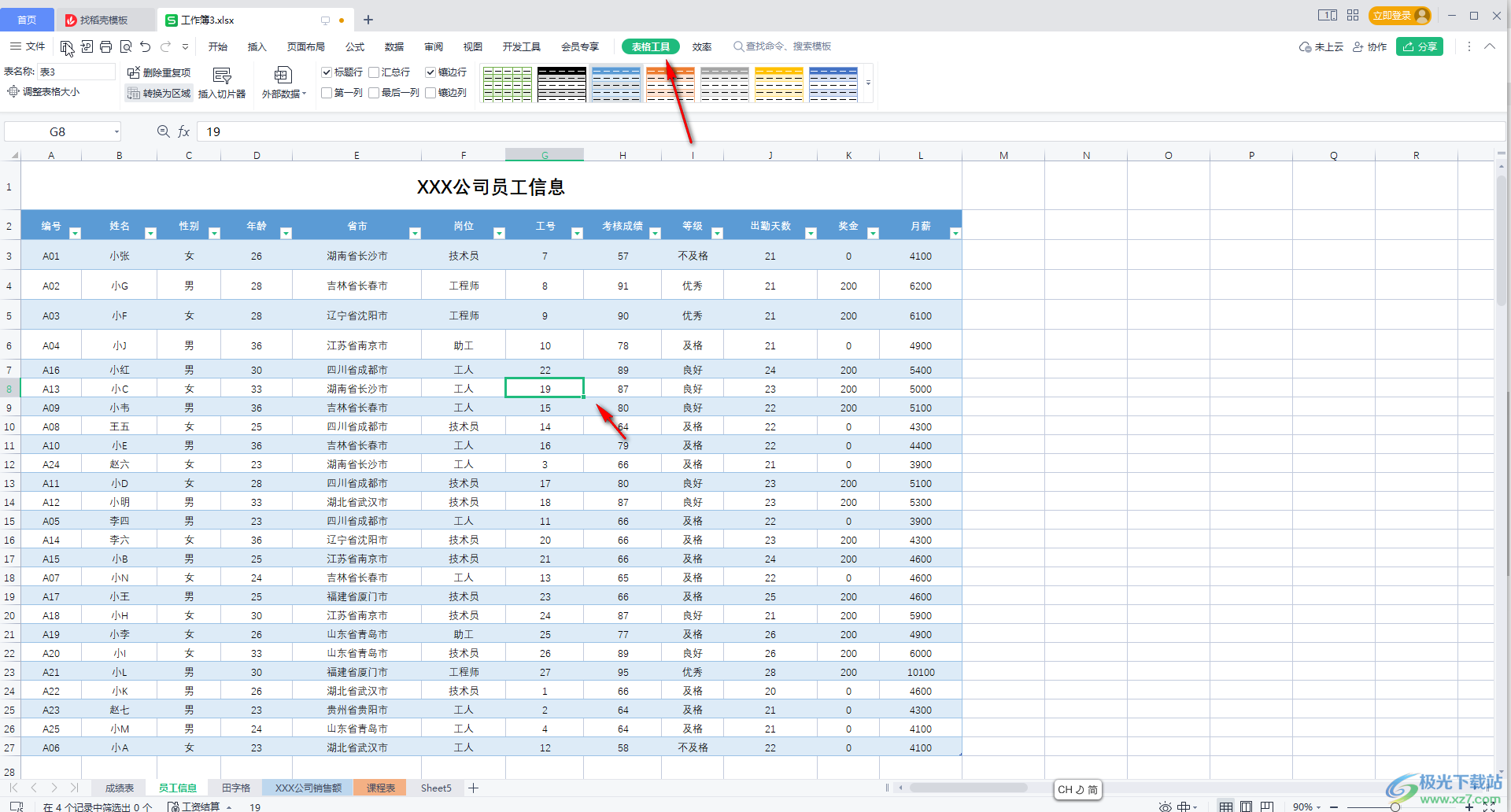Open the 页面布局 ribbon tab
Viewport: 1511px width, 812px height.
click(x=306, y=46)
